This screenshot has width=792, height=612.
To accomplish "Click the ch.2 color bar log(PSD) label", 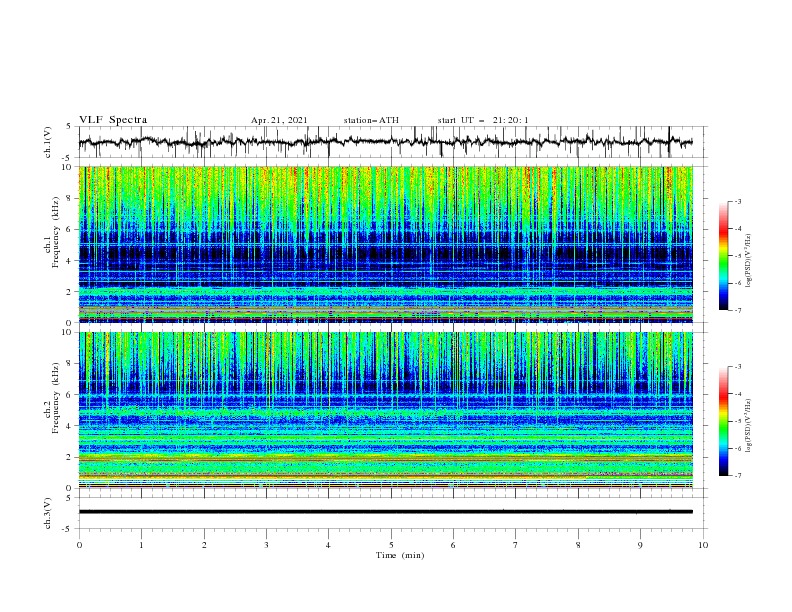I will tap(750, 426).
